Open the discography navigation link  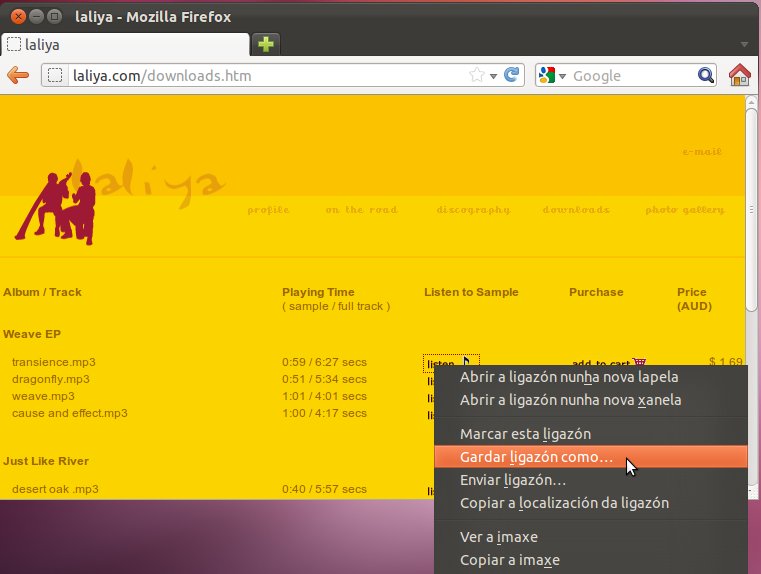(x=473, y=210)
